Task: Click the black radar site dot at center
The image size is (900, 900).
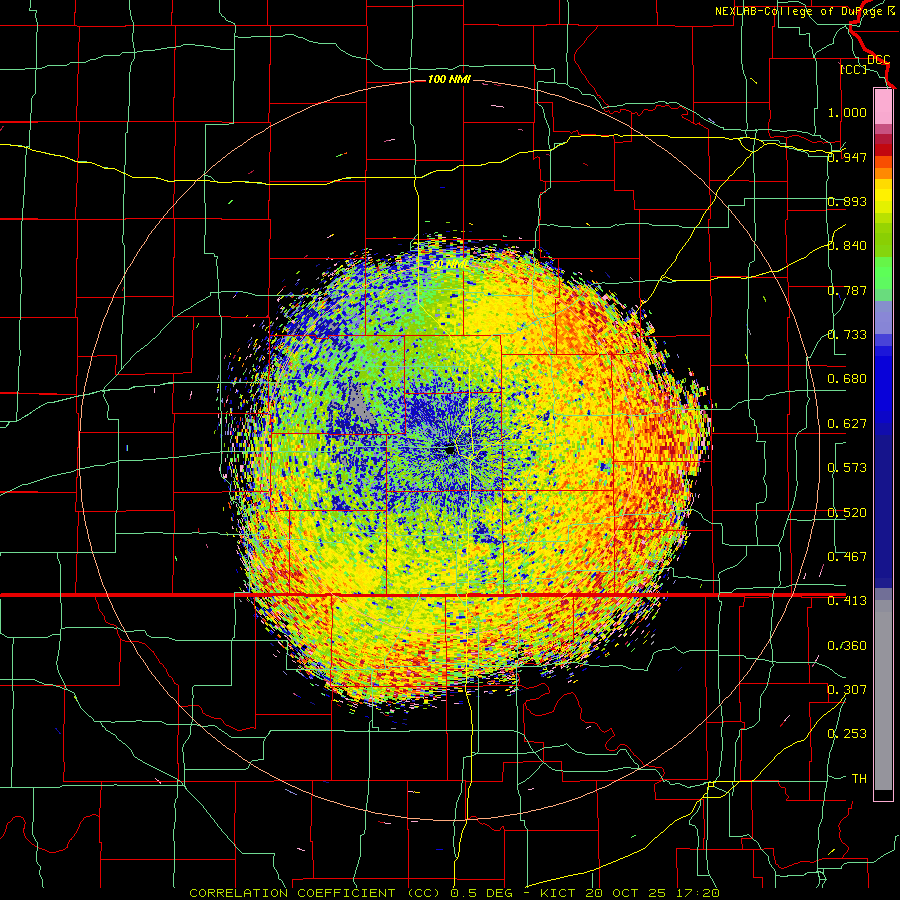Action: (451, 450)
